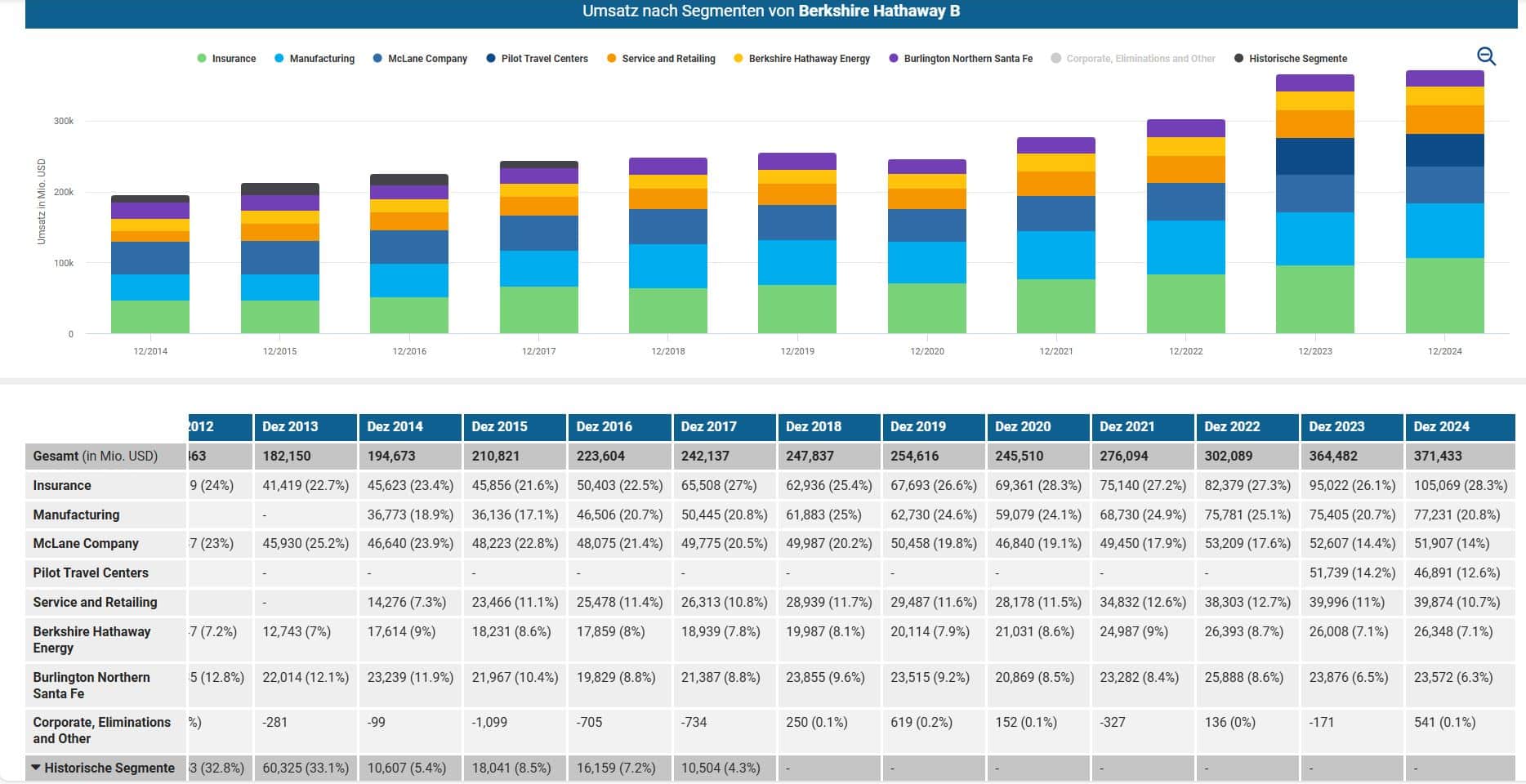Select the Dez 2013 column header
Viewport: 1526px width, 784px height.
coord(305,426)
